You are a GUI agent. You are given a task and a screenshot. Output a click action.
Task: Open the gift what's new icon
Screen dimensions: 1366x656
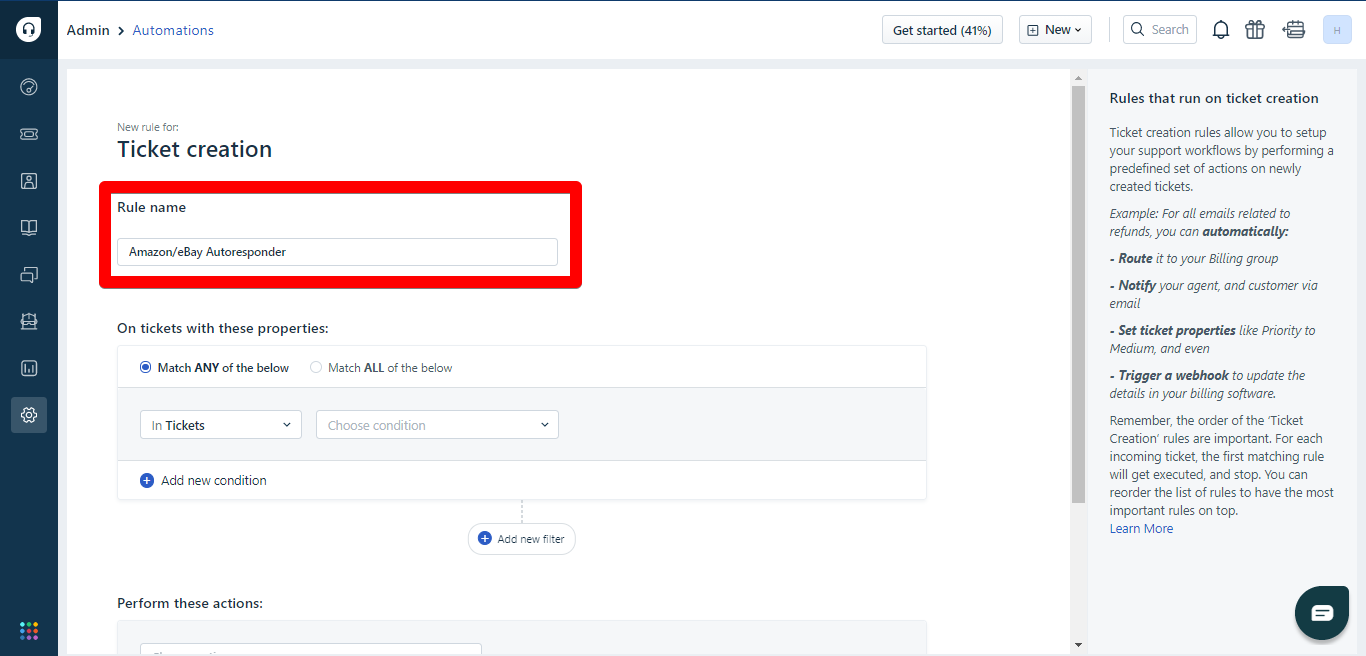click(x=1255, y=30)
